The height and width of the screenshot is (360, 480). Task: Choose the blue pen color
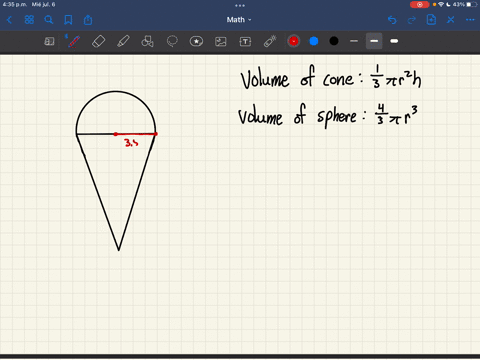click(x=314, y=41)
